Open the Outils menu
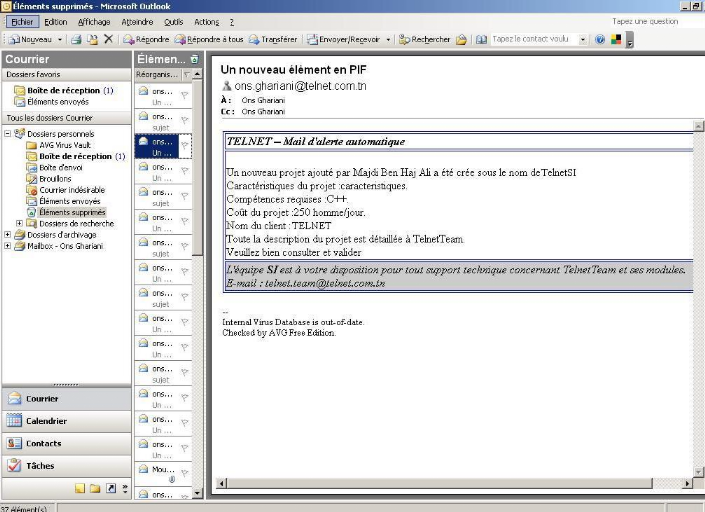705x512 pixels. coord(173,22)
